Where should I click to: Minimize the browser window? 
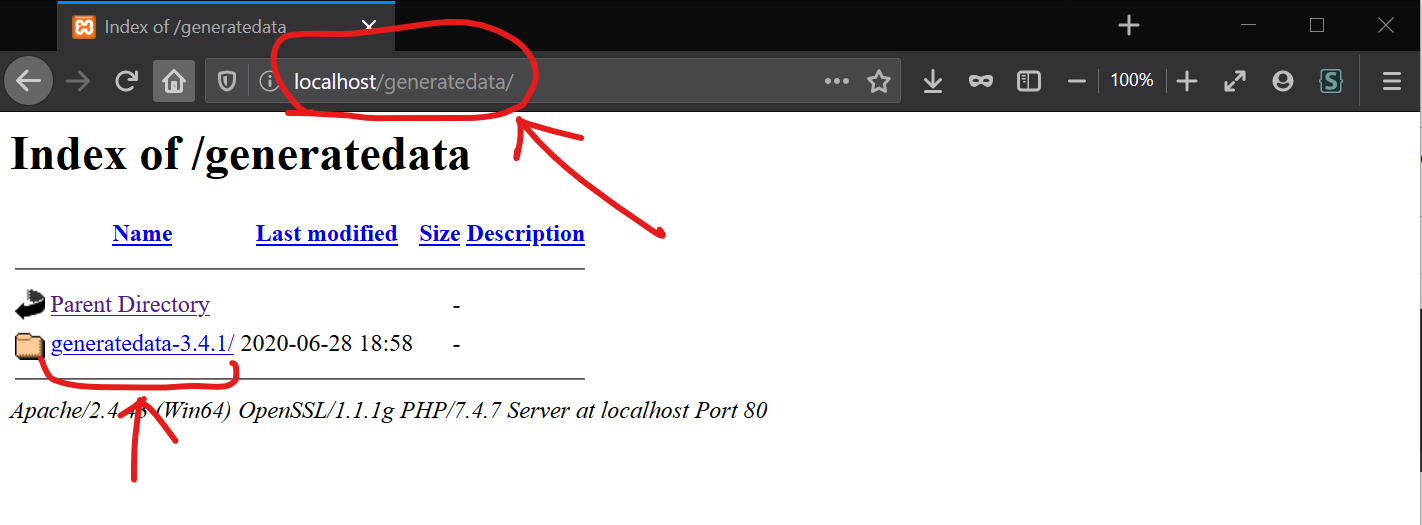click(1249, 26)
